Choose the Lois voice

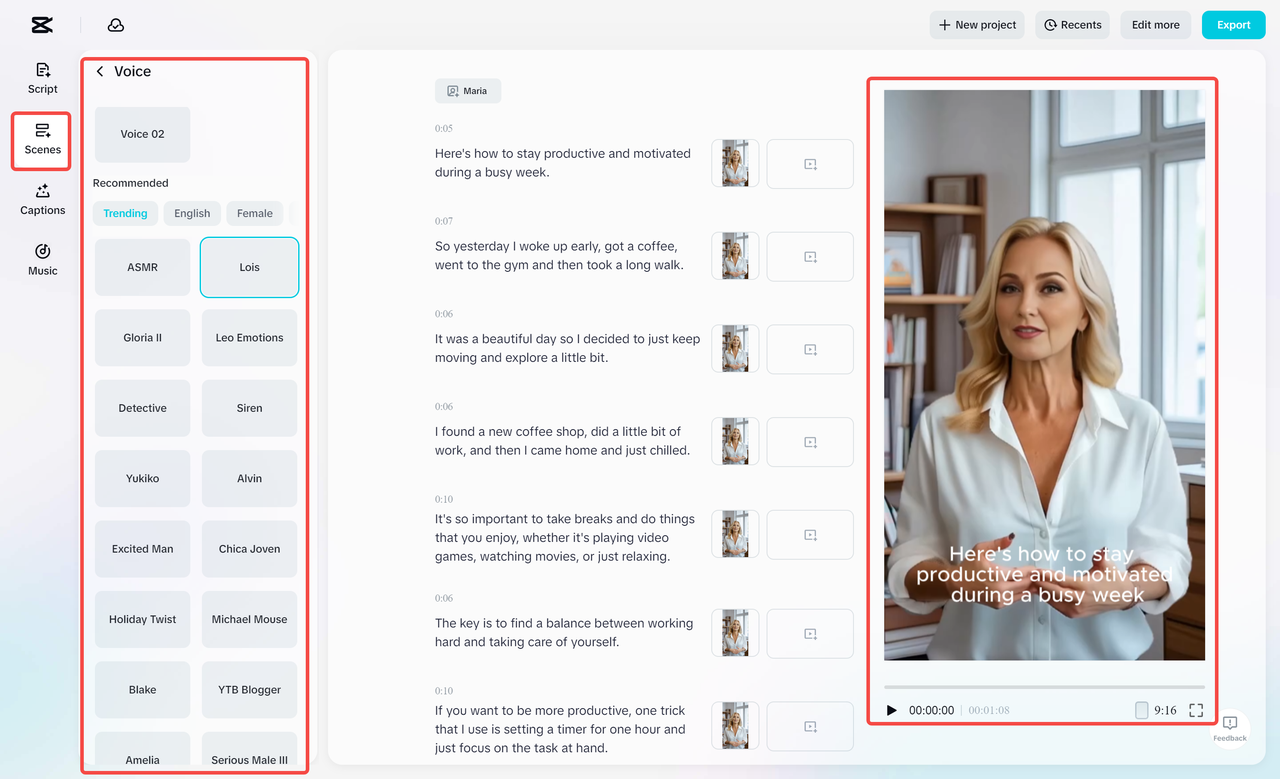point(249,267)
